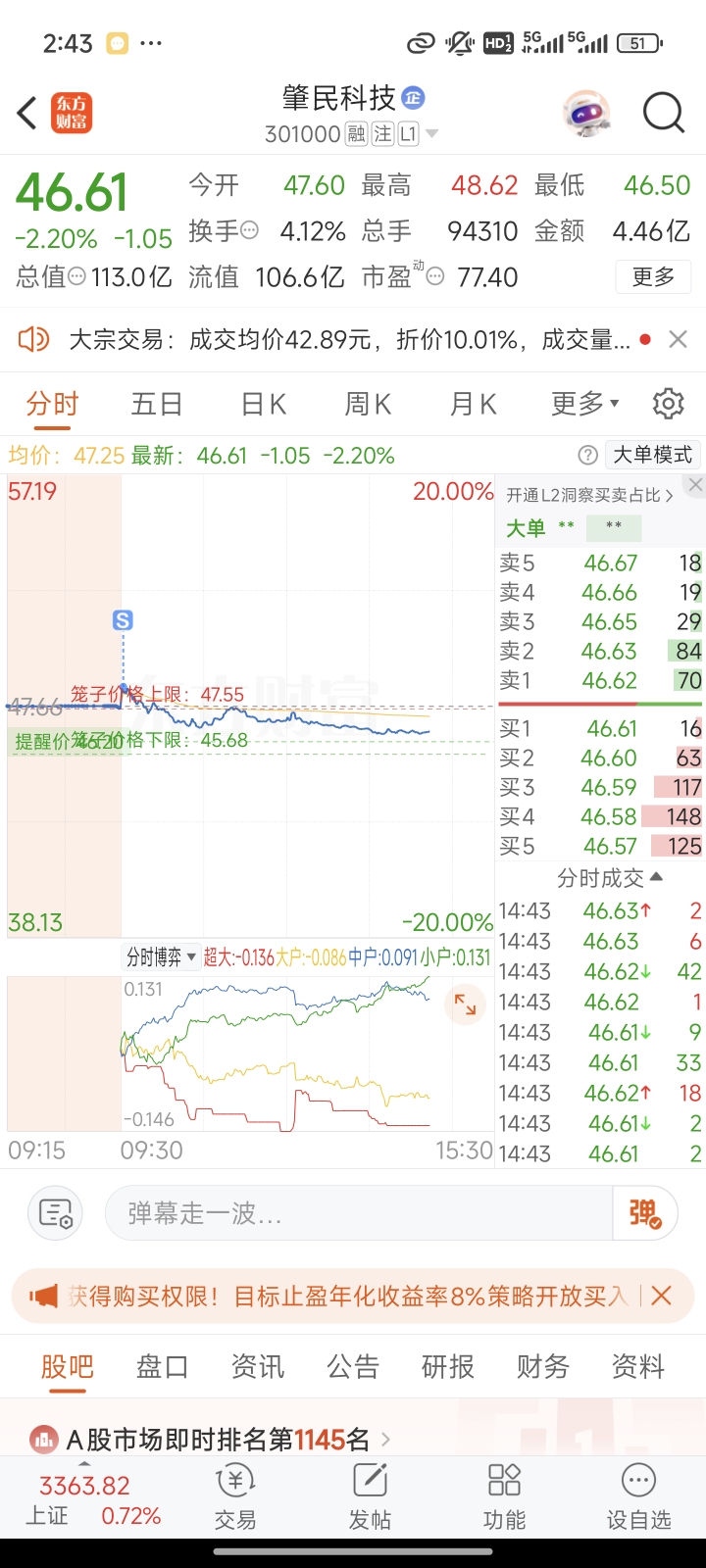Open the 分时博弈 indicator dropdown

(162, 956)
